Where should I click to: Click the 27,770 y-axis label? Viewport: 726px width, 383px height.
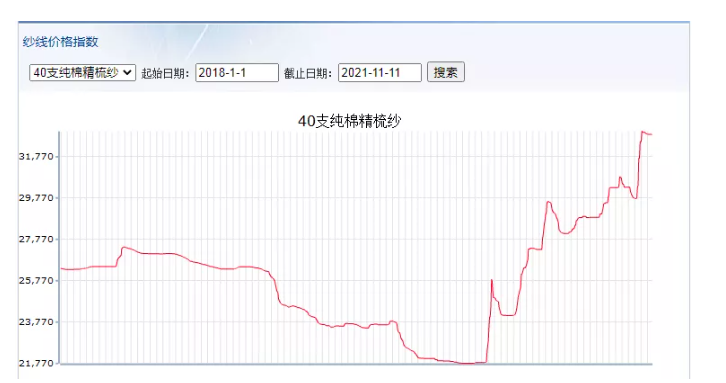(x=36, y=239)
